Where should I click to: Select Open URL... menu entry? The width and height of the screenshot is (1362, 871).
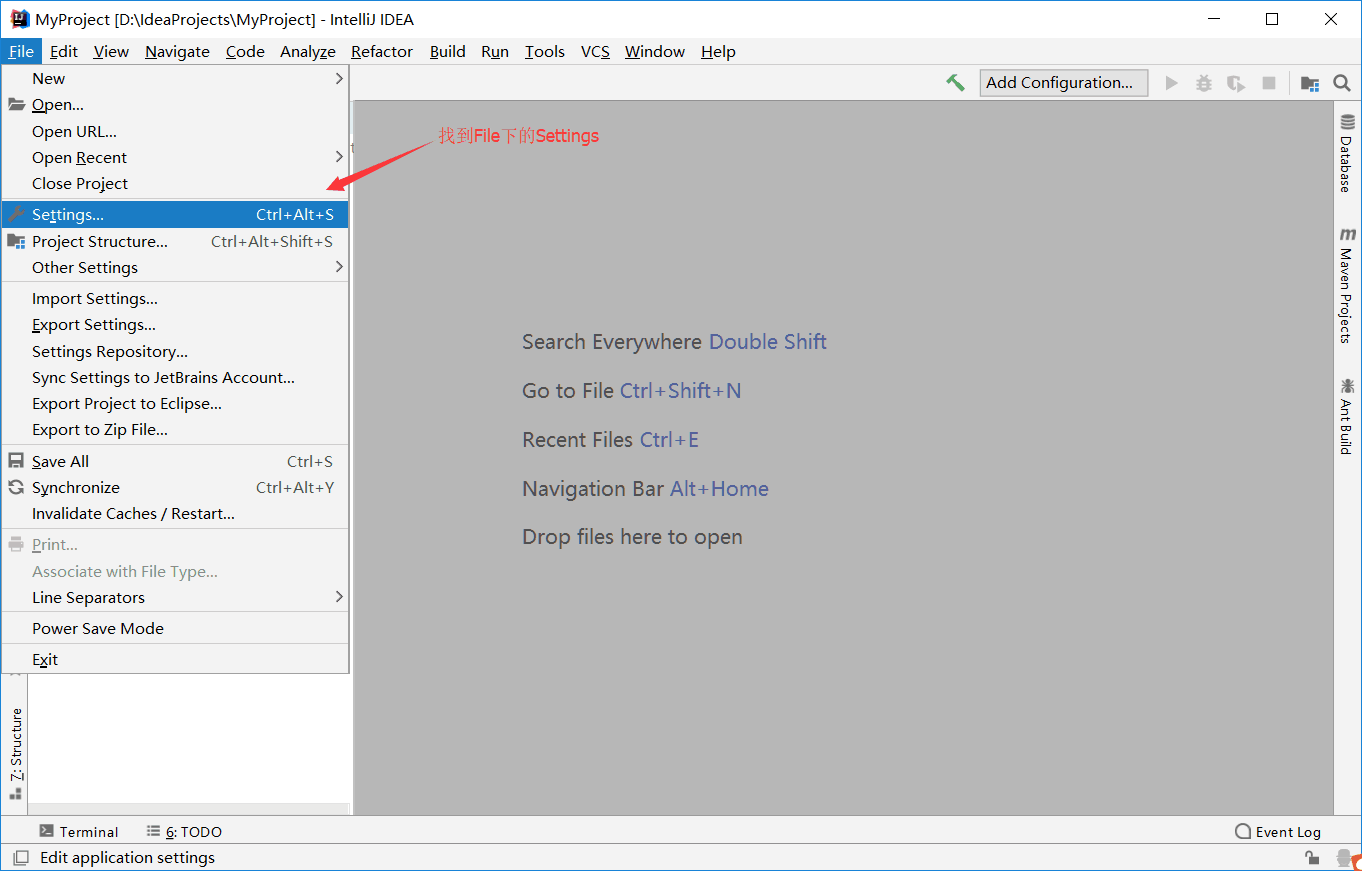click(175, 132)
